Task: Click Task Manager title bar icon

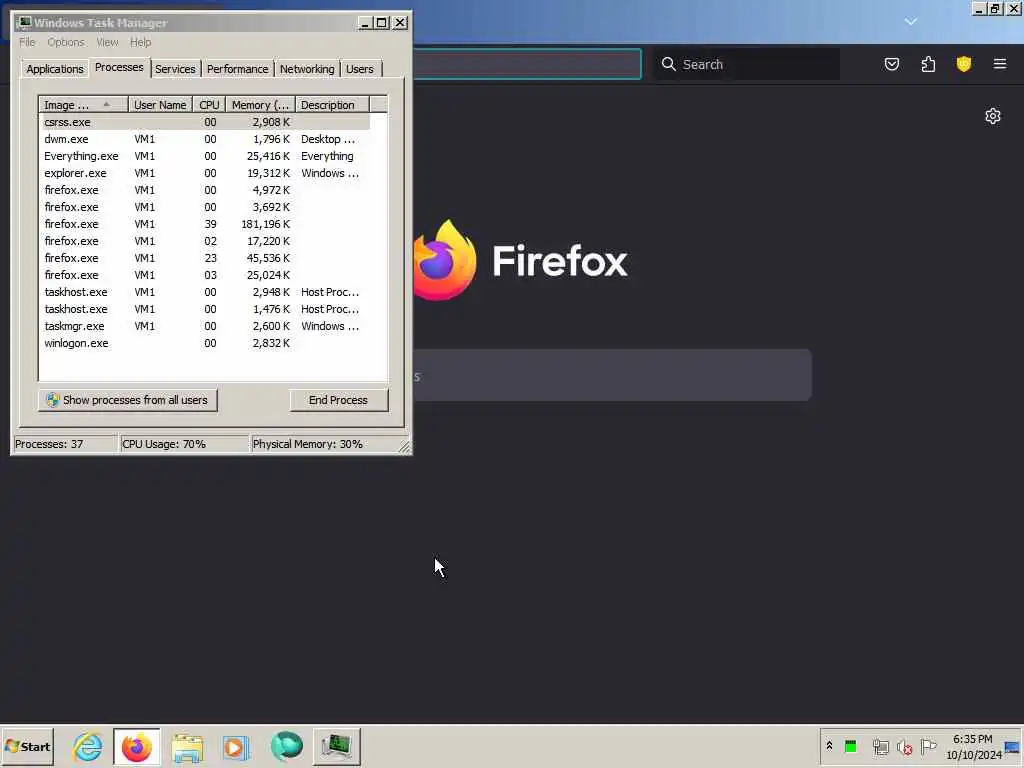Action: click(x=24, y=22)
